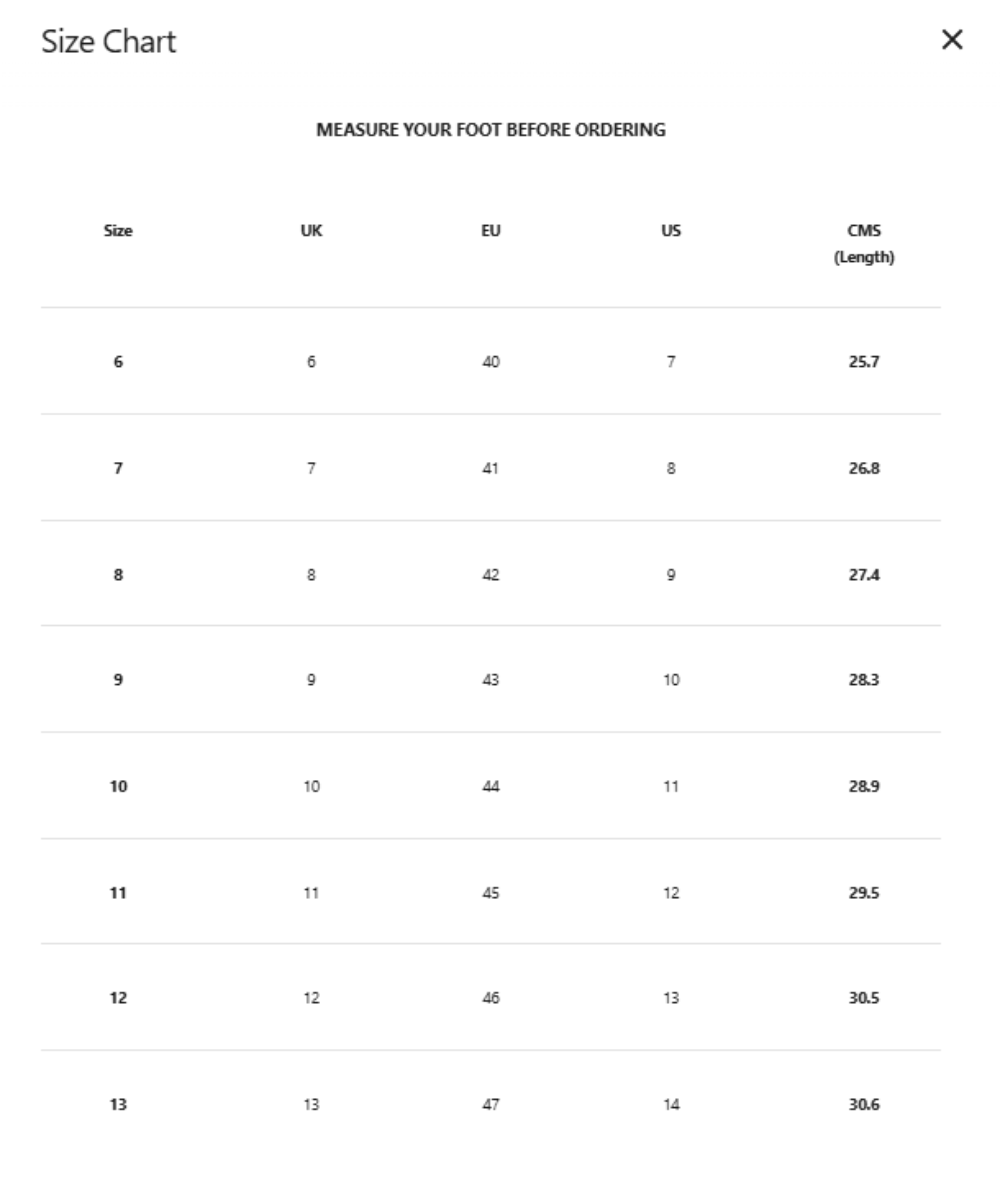Select the 30.6 cm length value
Viewport: 1000px width, 1200px height.
click(x=864, y=1105)
